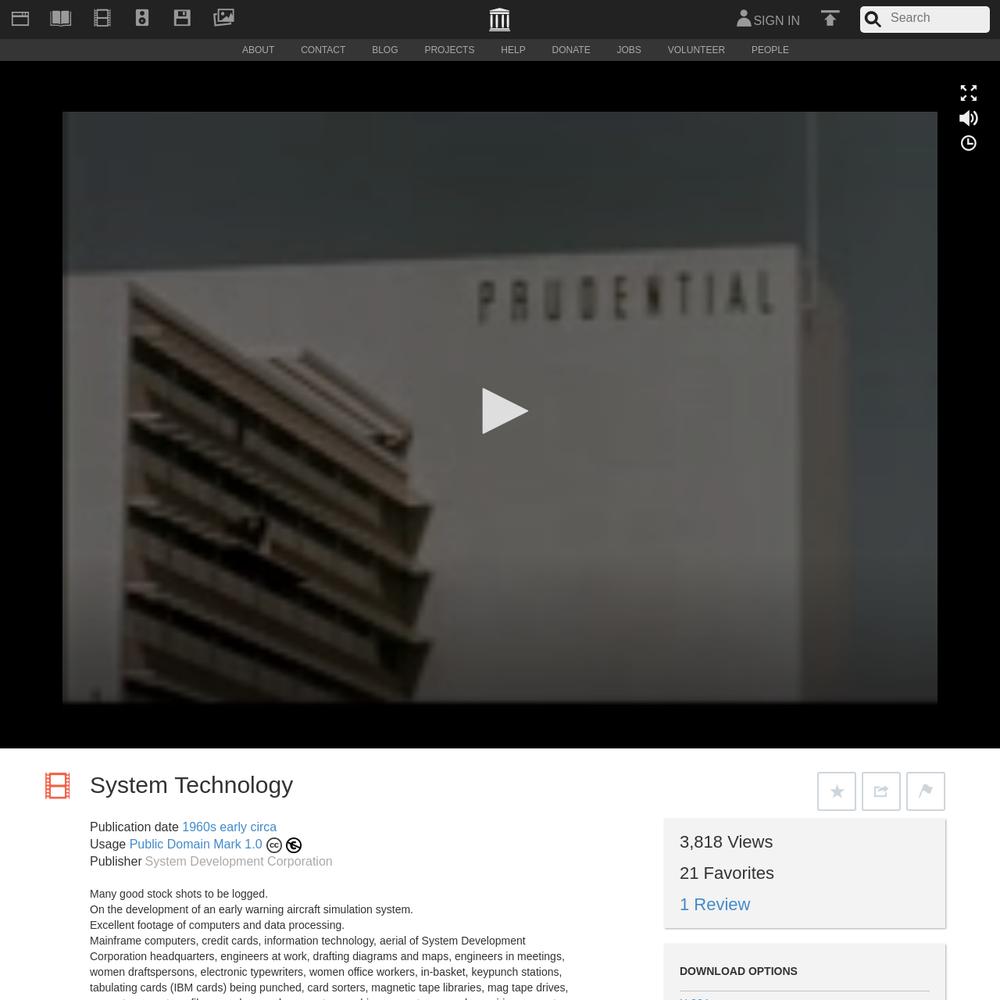1000x1000 pixels.
Task: Toggle the player volume icon
Action: click(968, 118)
